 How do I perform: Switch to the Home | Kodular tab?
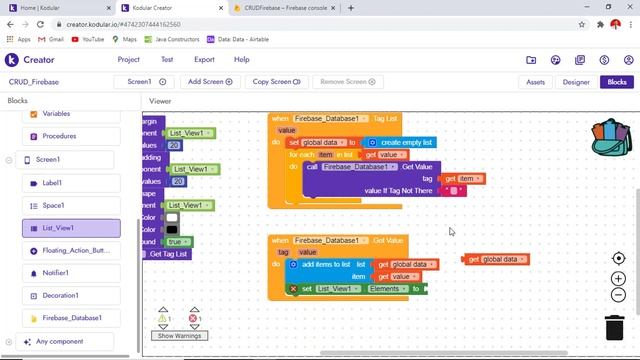pyautogui.click(x=60, y=8)
